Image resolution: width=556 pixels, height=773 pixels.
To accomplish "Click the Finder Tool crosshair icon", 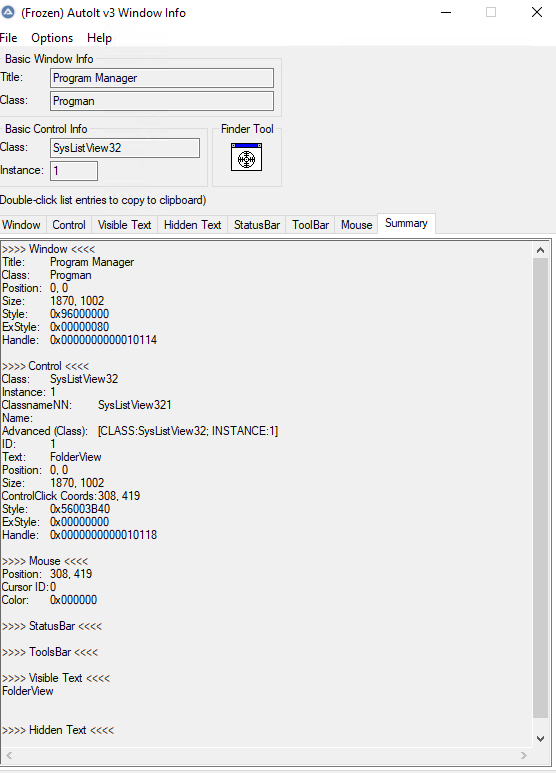I will click(x=246, y=157).
